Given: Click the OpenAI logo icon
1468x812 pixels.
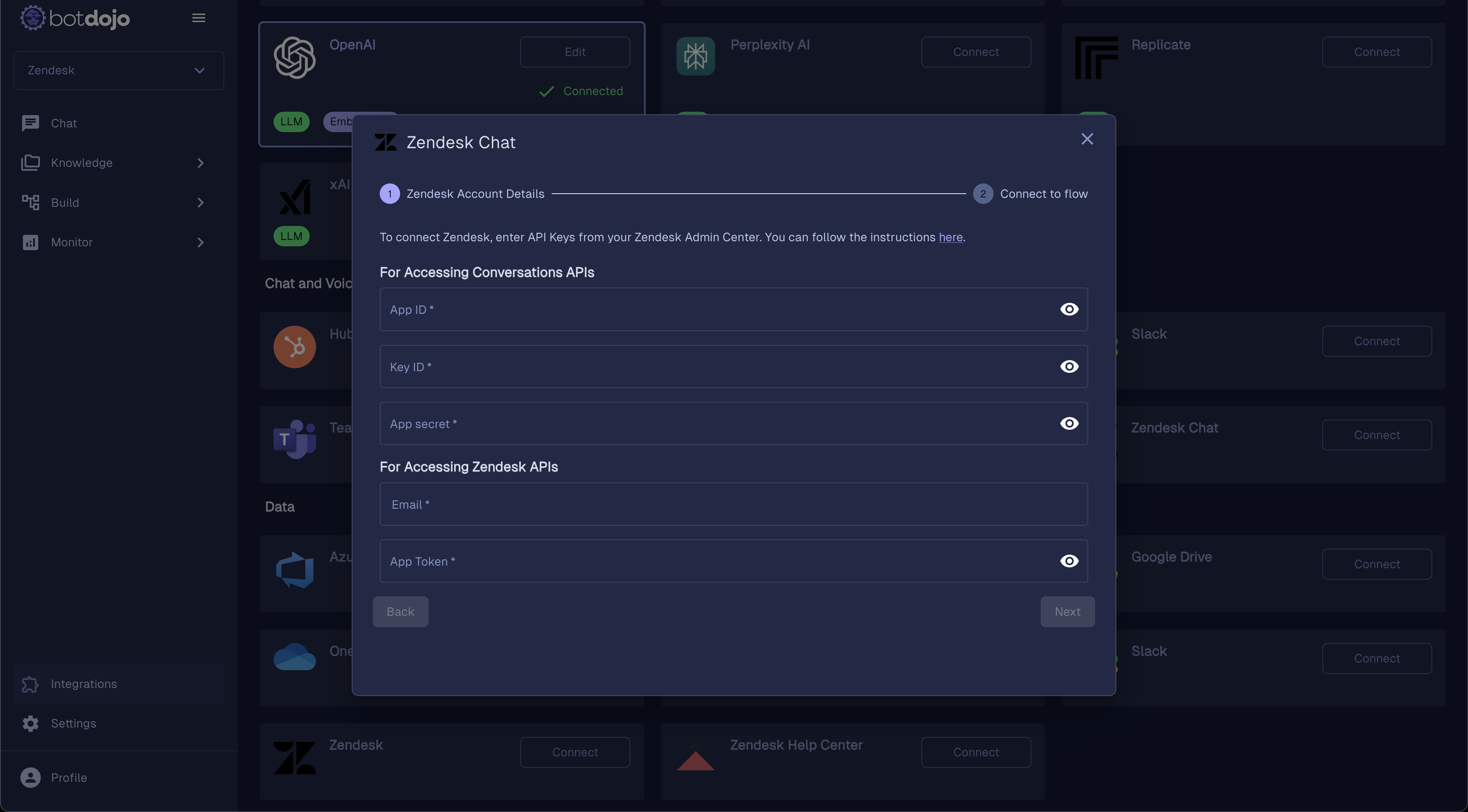Looking at the screenshot, I should (x=295, y=58).
